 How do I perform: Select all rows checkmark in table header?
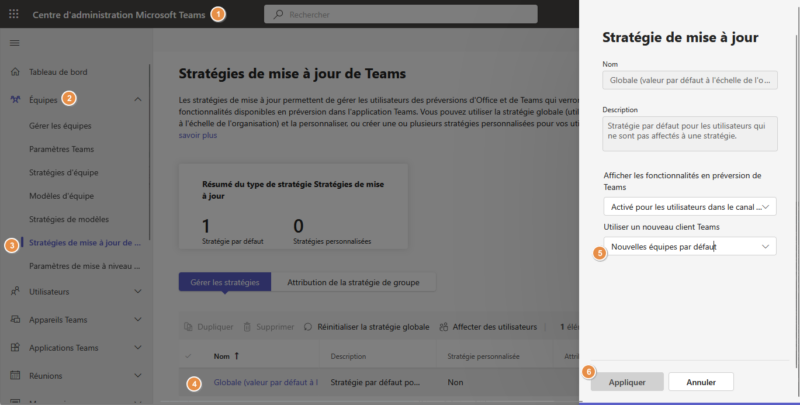[x=188, y=356]
